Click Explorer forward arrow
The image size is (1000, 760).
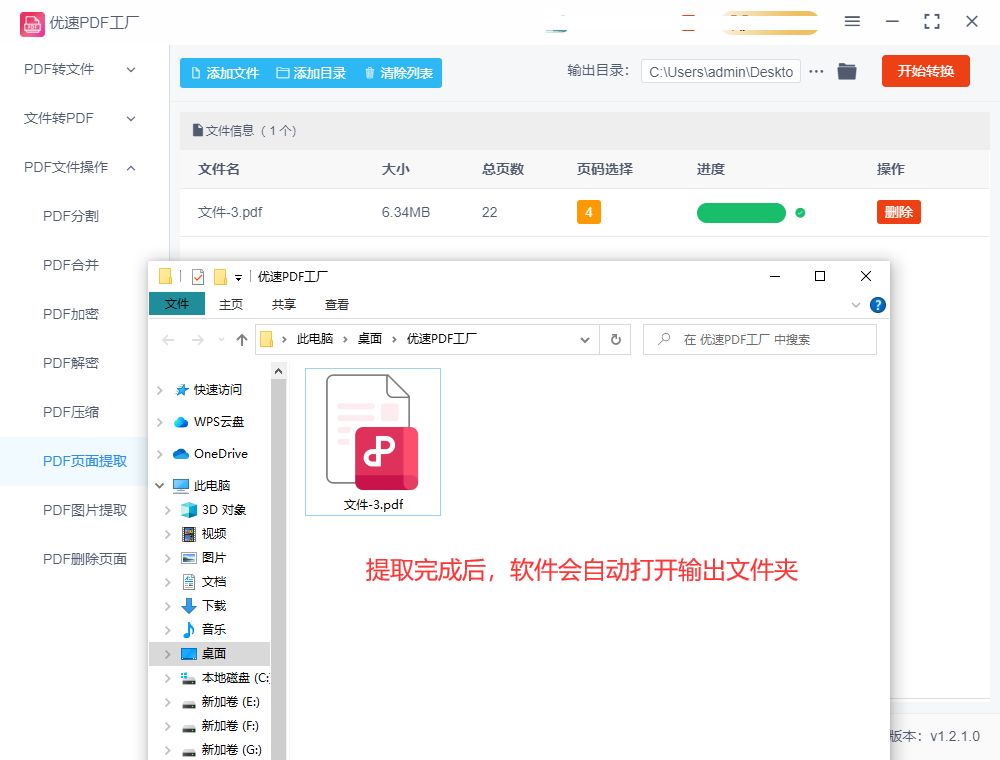[x=198, y=340]
